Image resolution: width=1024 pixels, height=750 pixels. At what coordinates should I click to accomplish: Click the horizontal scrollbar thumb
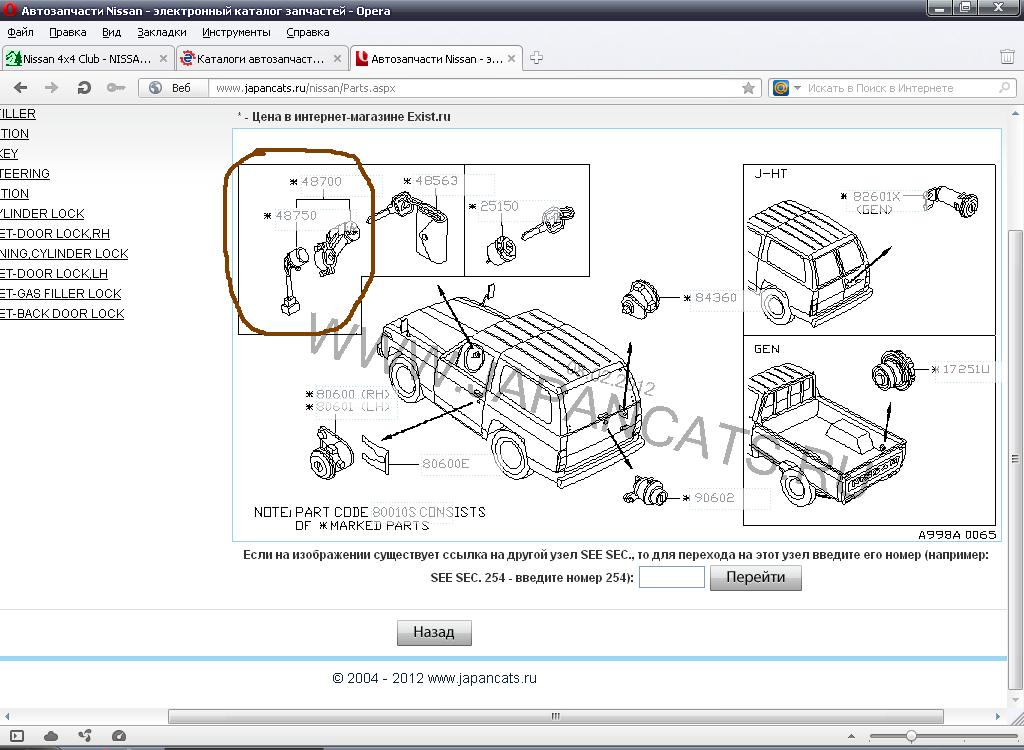556,716
